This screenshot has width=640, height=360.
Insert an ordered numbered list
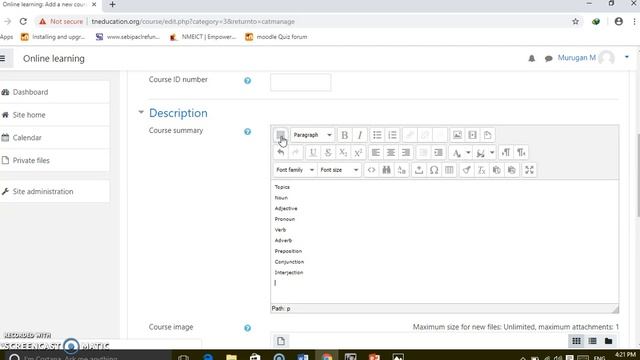tap(392, 135)
